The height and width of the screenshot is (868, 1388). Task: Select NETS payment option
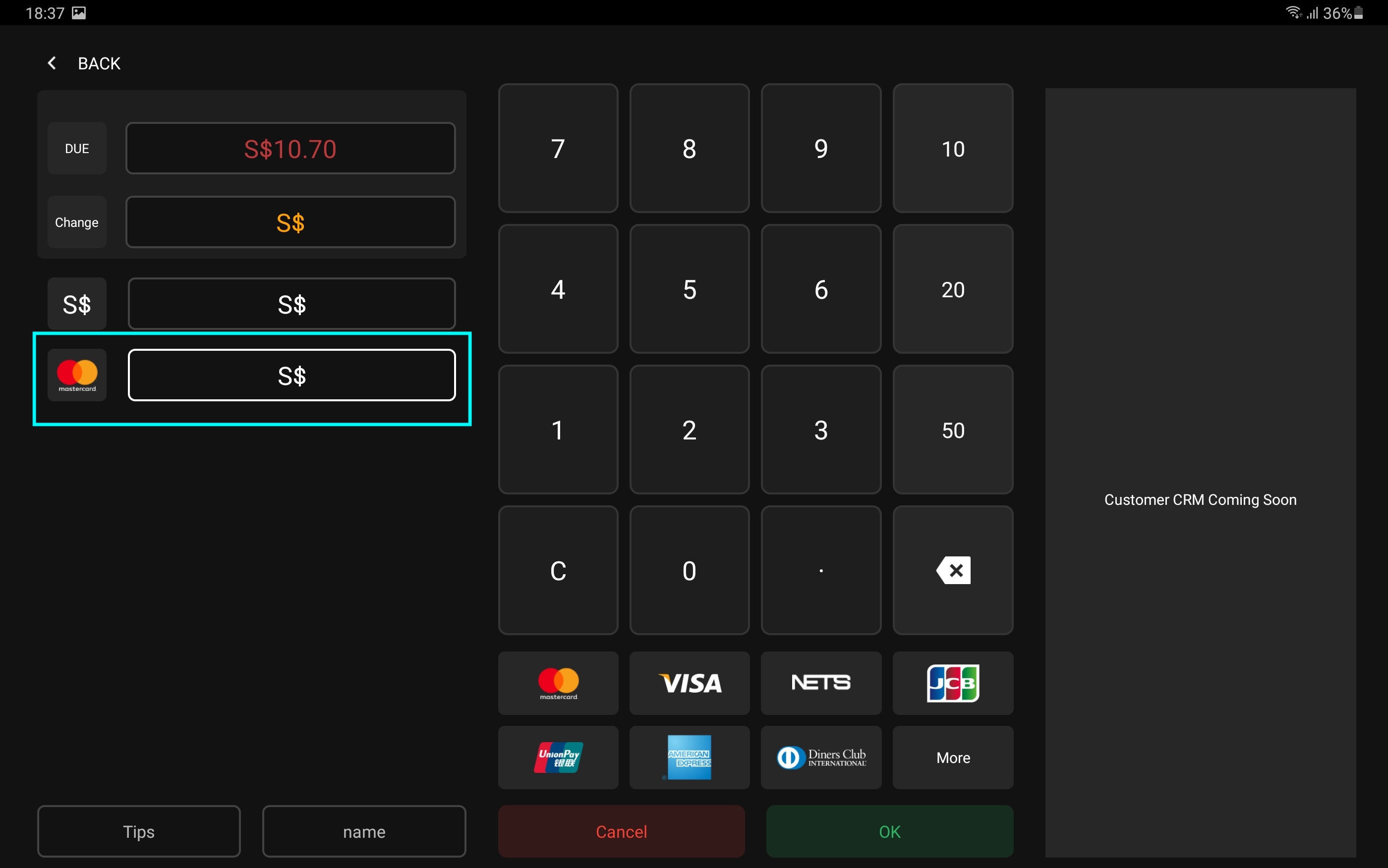tap(820, 683)
